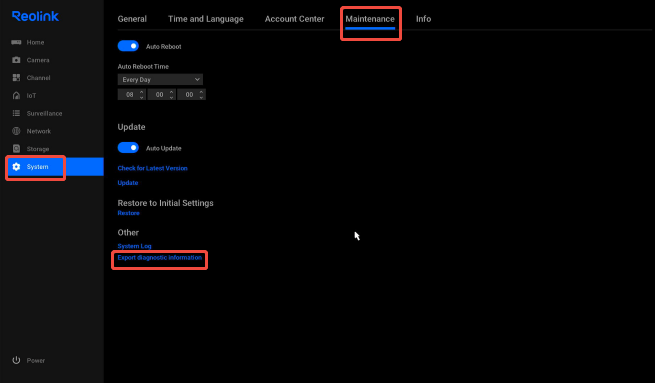The width and height of the screenshot is (655, 383).
Task: Open Camera settings label
Action: pos(38,60)
